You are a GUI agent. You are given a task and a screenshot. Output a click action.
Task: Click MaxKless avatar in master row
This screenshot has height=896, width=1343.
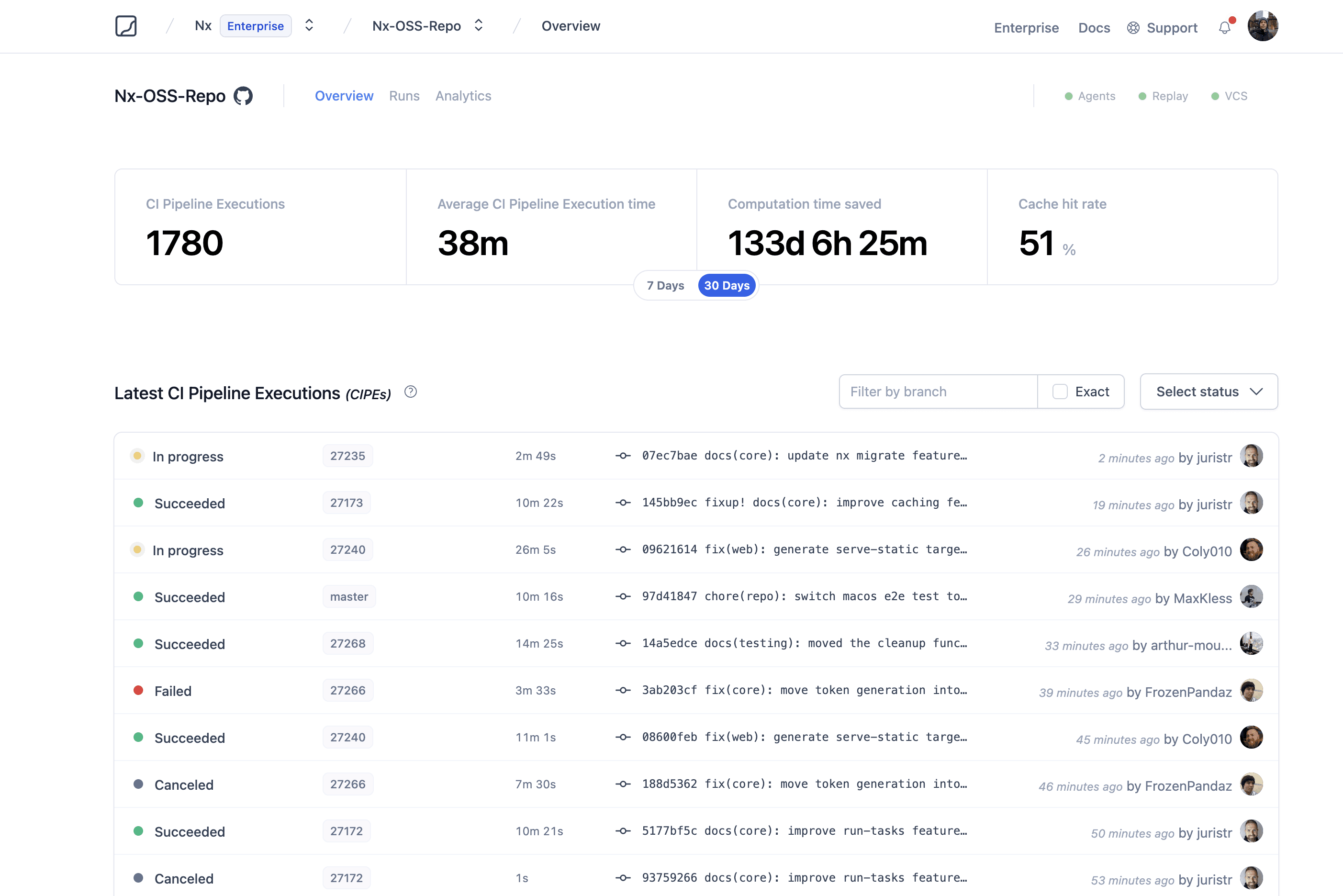click(1251, 597)
